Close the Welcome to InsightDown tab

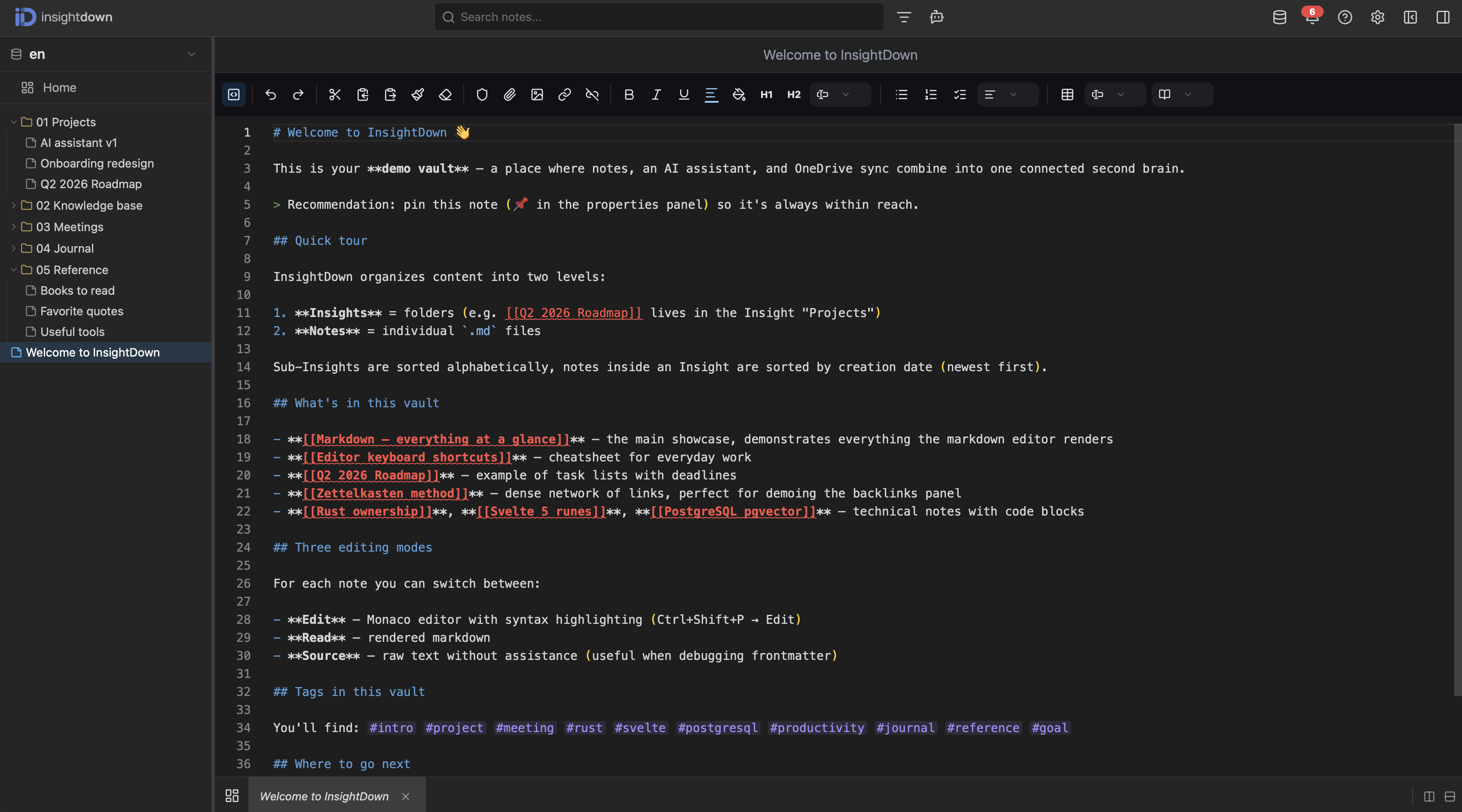(x=406, y=796)
